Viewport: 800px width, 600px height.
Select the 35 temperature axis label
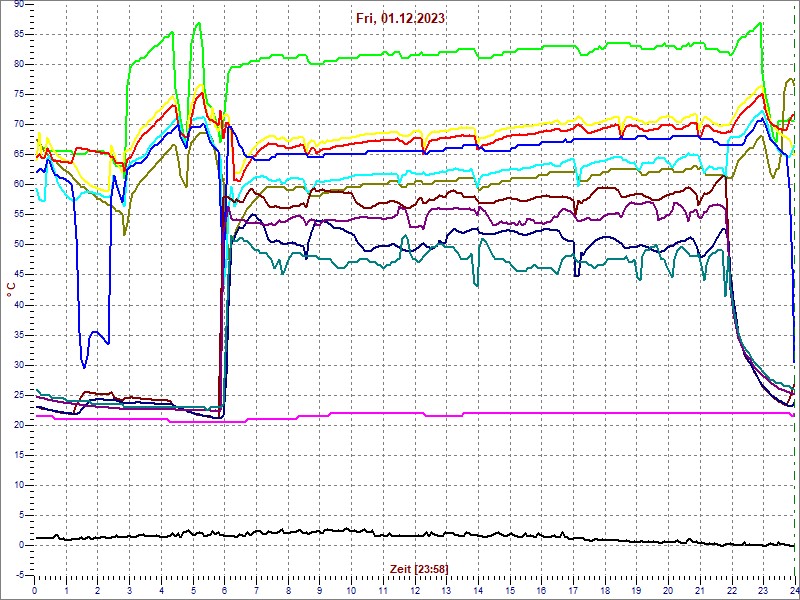tap(18, 335)
